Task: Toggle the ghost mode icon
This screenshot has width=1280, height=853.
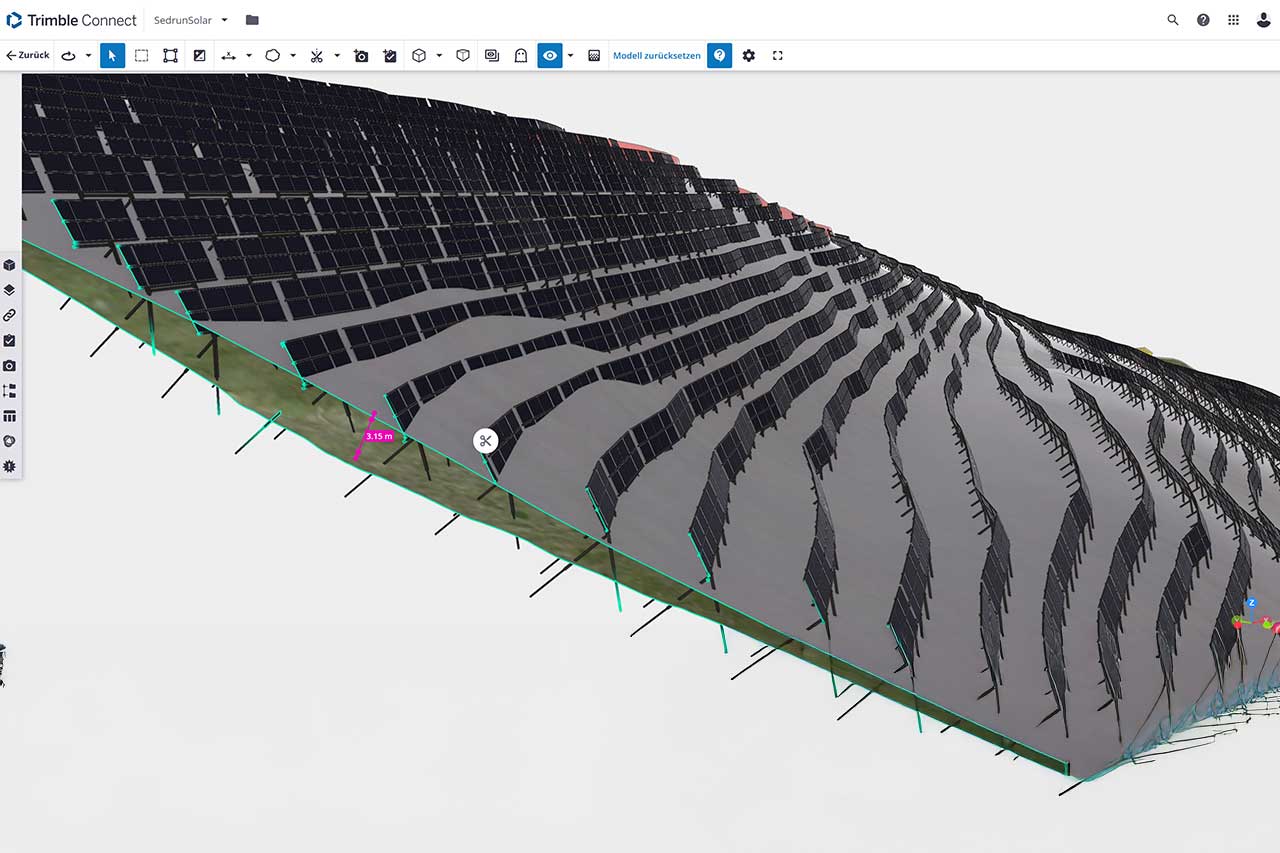Action: 521,56
